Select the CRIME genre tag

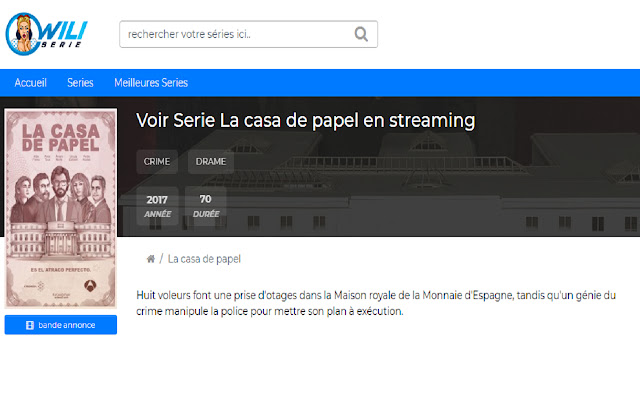[157, 162]
